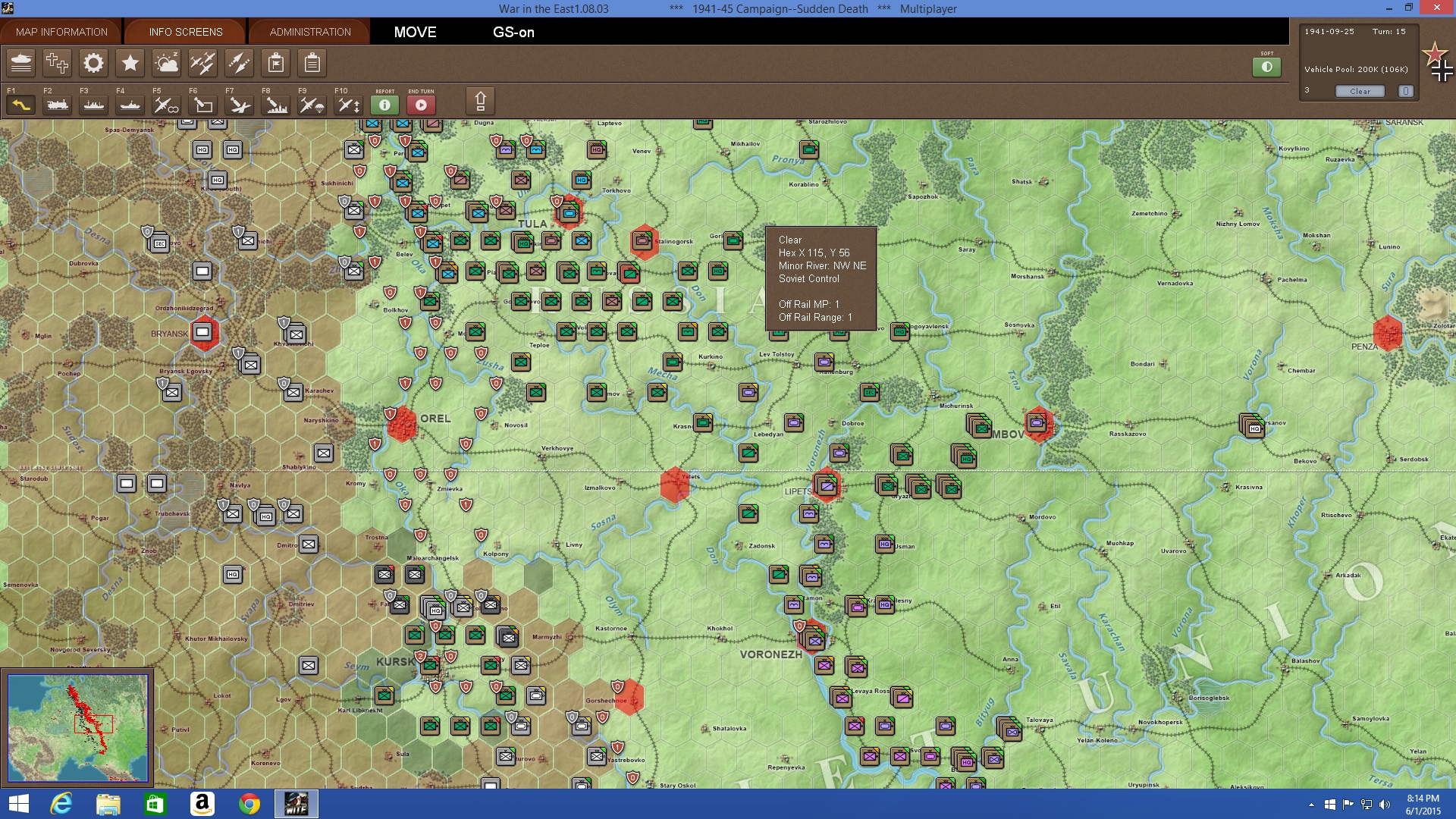Click the red END TURN button

pos(421,105)
